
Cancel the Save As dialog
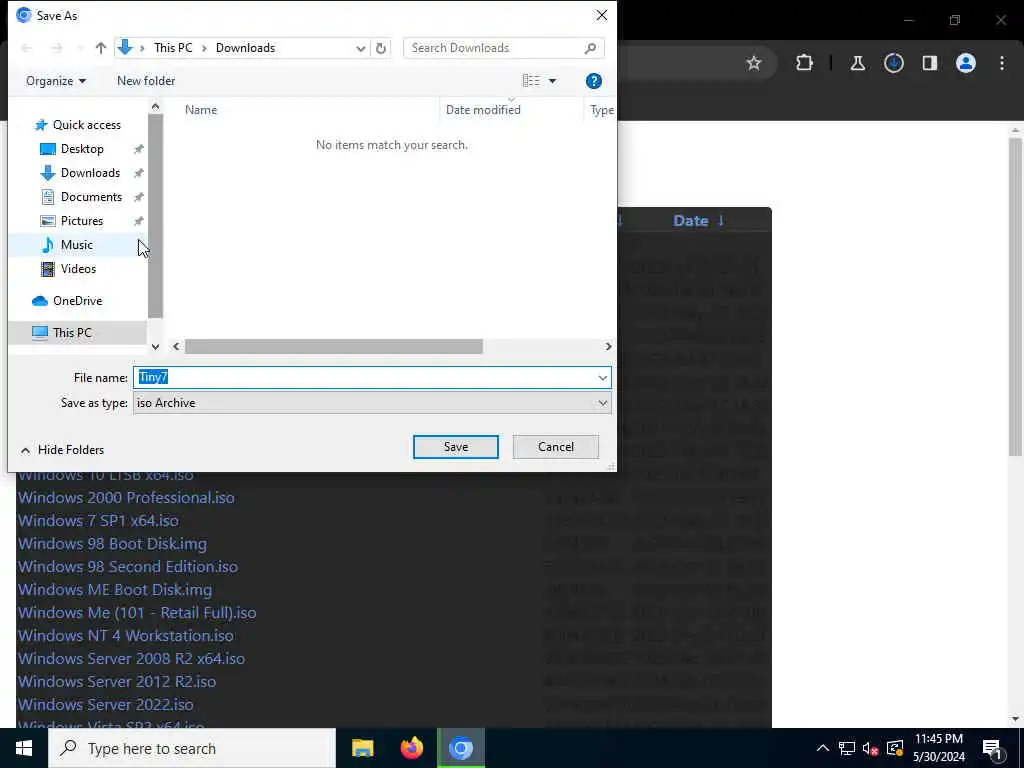556,447
